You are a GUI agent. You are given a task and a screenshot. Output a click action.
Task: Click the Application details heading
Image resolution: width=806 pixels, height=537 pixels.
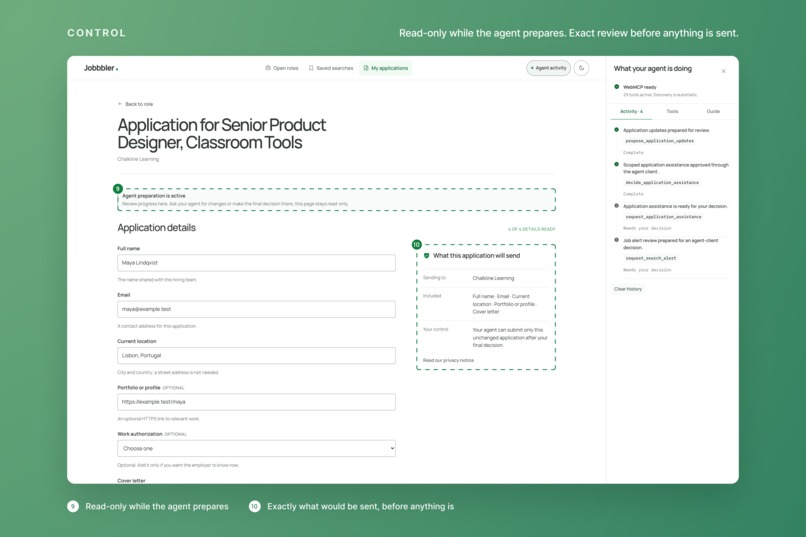156,228
